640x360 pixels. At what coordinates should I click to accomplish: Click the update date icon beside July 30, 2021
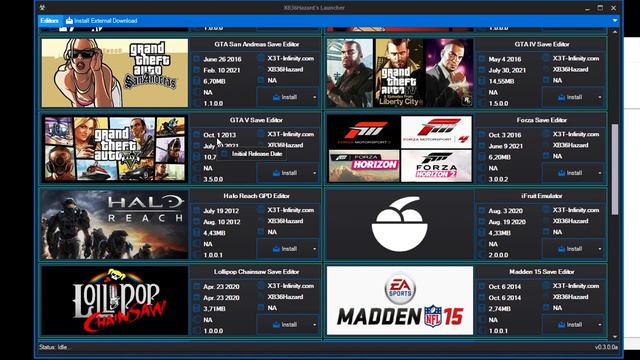(482, 70)
